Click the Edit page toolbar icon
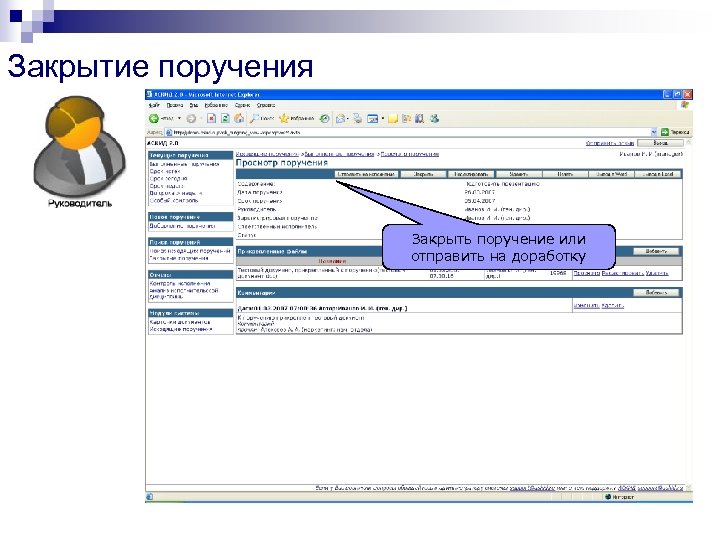 click(x=372, y=119)
